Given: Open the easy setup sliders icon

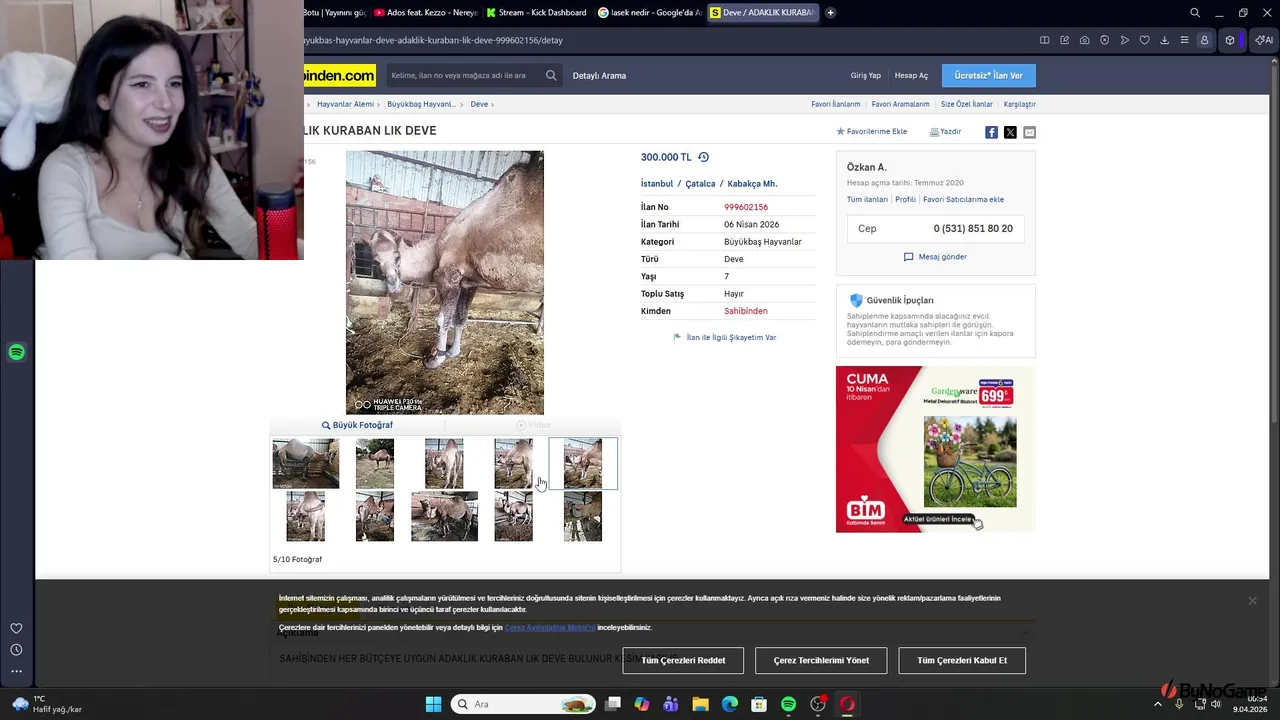Looking at the screenshot, I should [1184, 40].
